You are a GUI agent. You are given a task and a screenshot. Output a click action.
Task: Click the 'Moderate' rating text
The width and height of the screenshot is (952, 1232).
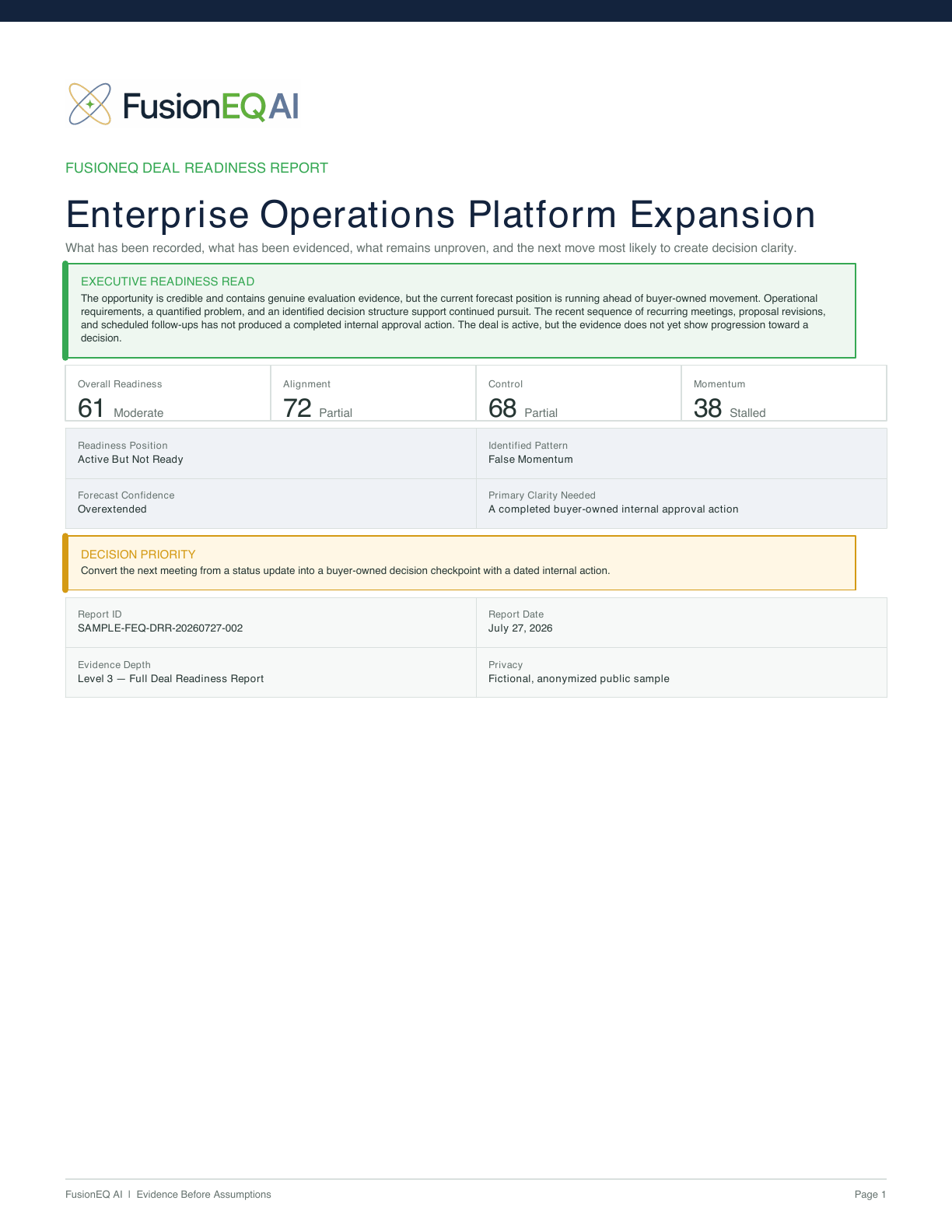(138, 413)
